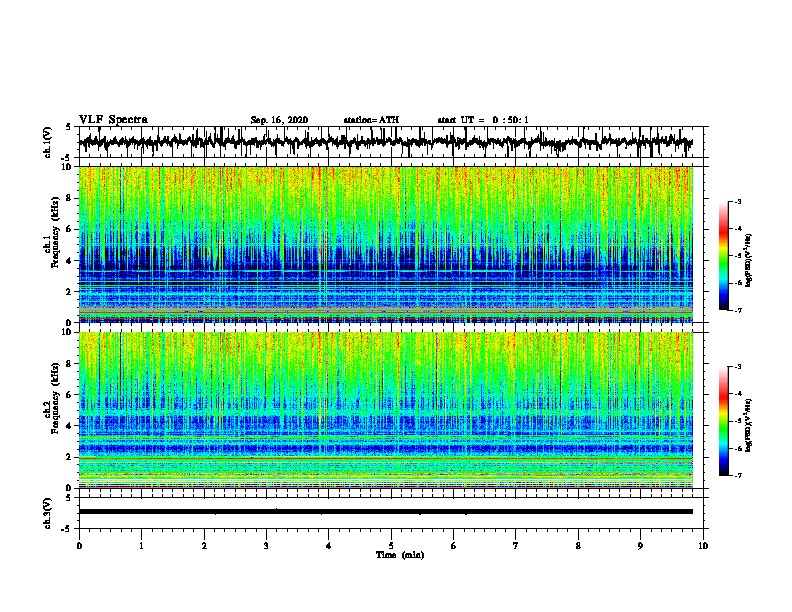Click time axis tick label '5'
This screenshot has height=612, width=792.
coord(391,546)
